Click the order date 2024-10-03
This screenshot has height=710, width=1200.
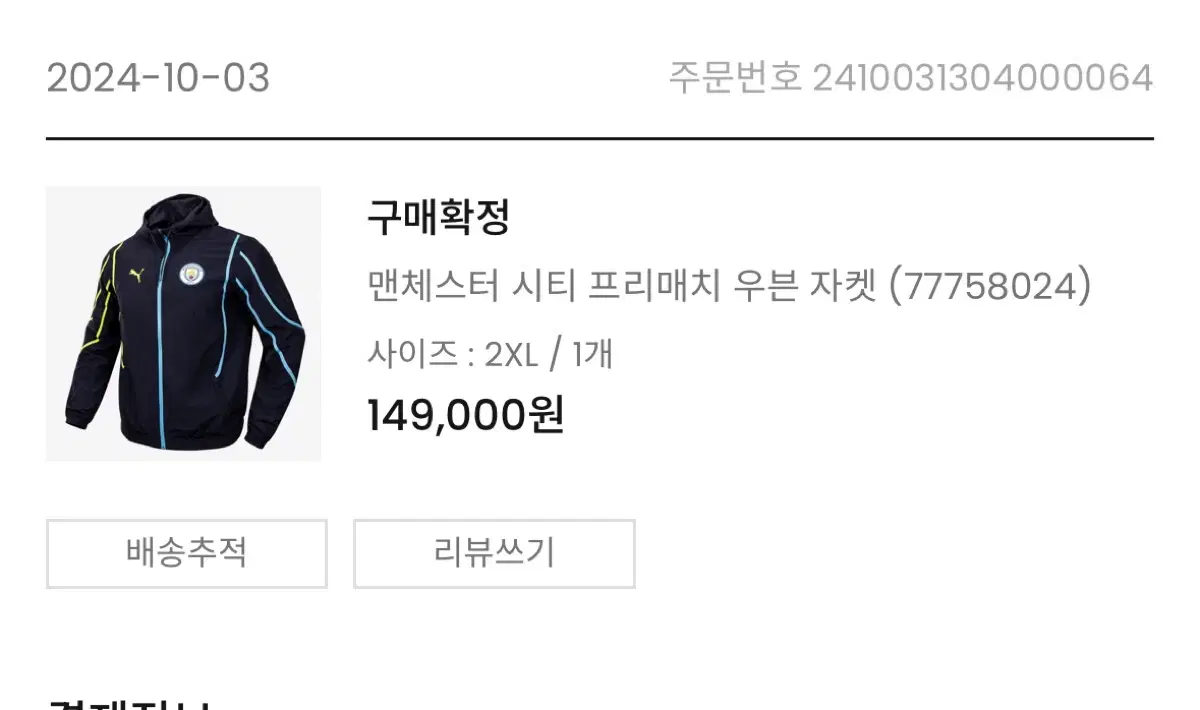pyautogui.click(x=158, y=78)
